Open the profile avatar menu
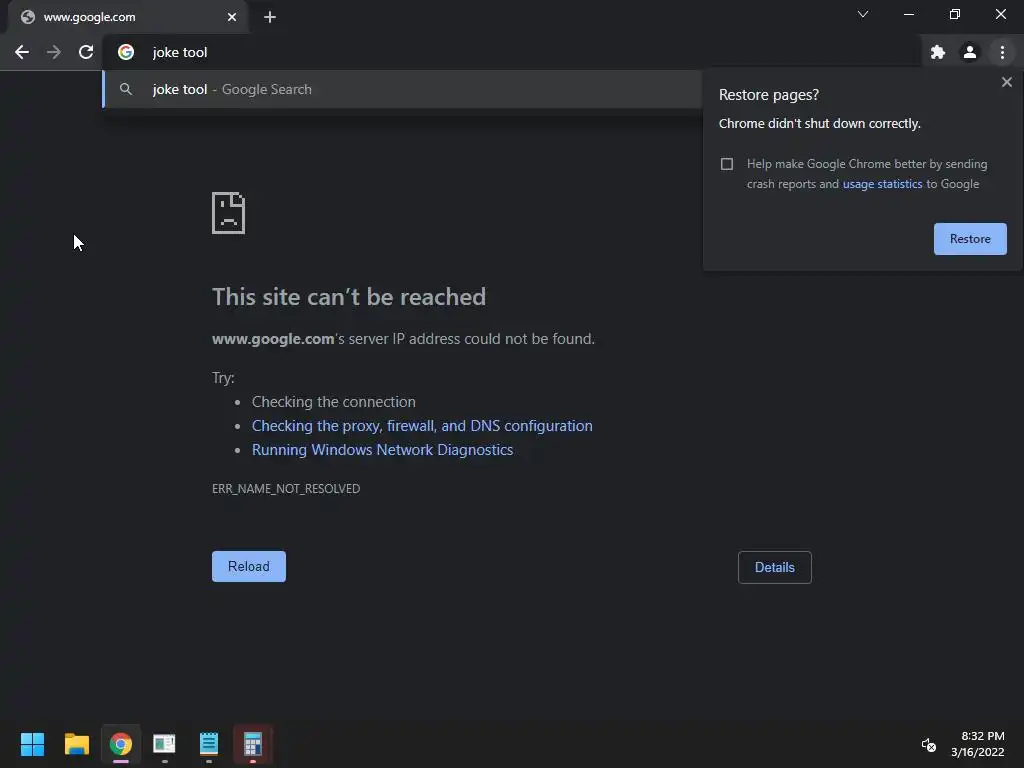Viewport: 1024px width, 768px height. click(x=970, y=52)
